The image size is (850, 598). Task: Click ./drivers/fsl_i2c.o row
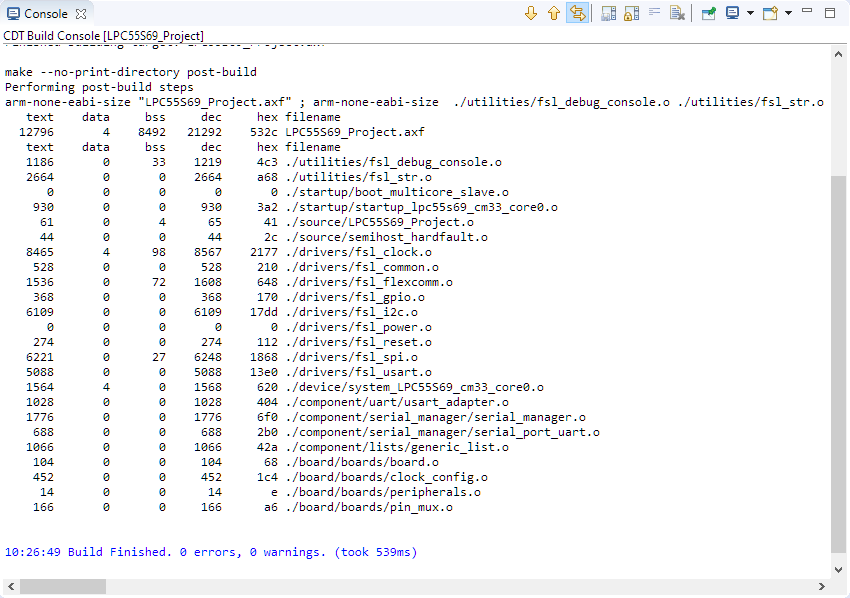coord(351,312)
